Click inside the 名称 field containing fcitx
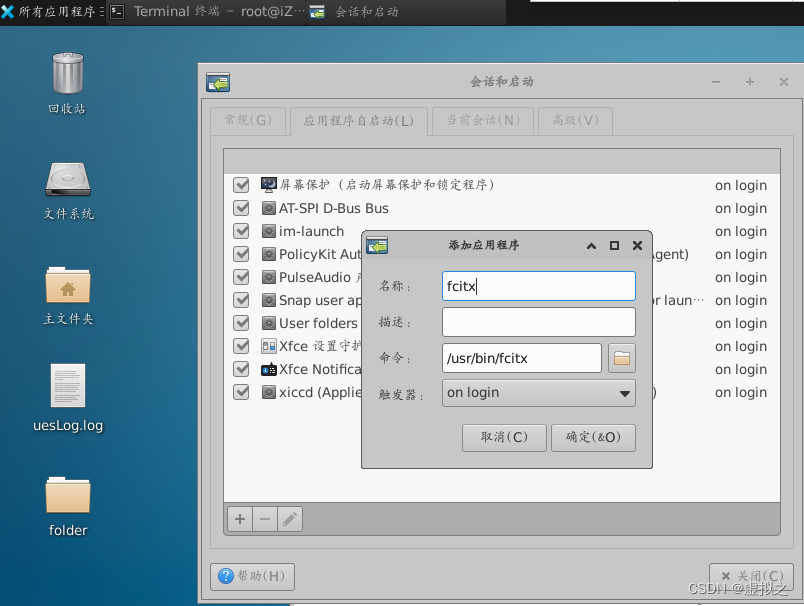Screen dimensions: 804x606 coord(538,286)
